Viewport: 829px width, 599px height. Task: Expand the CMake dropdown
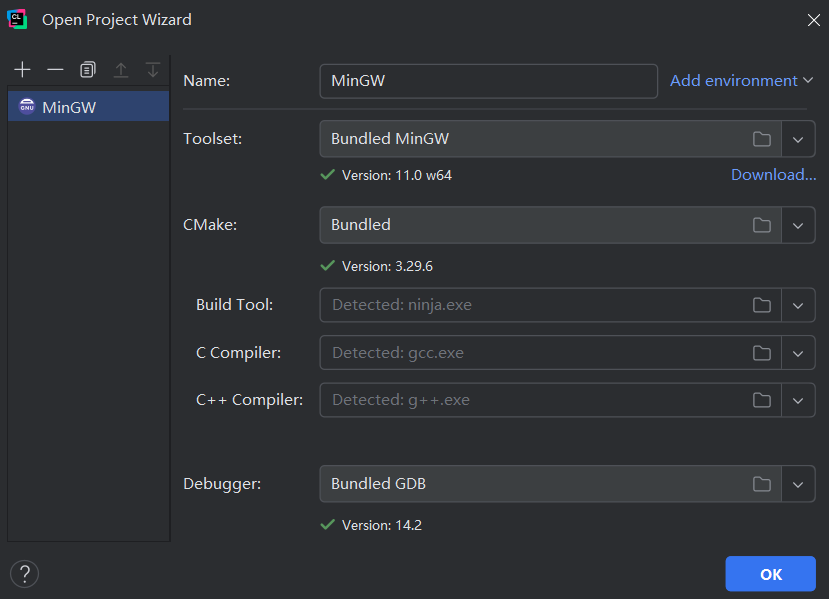798,225
